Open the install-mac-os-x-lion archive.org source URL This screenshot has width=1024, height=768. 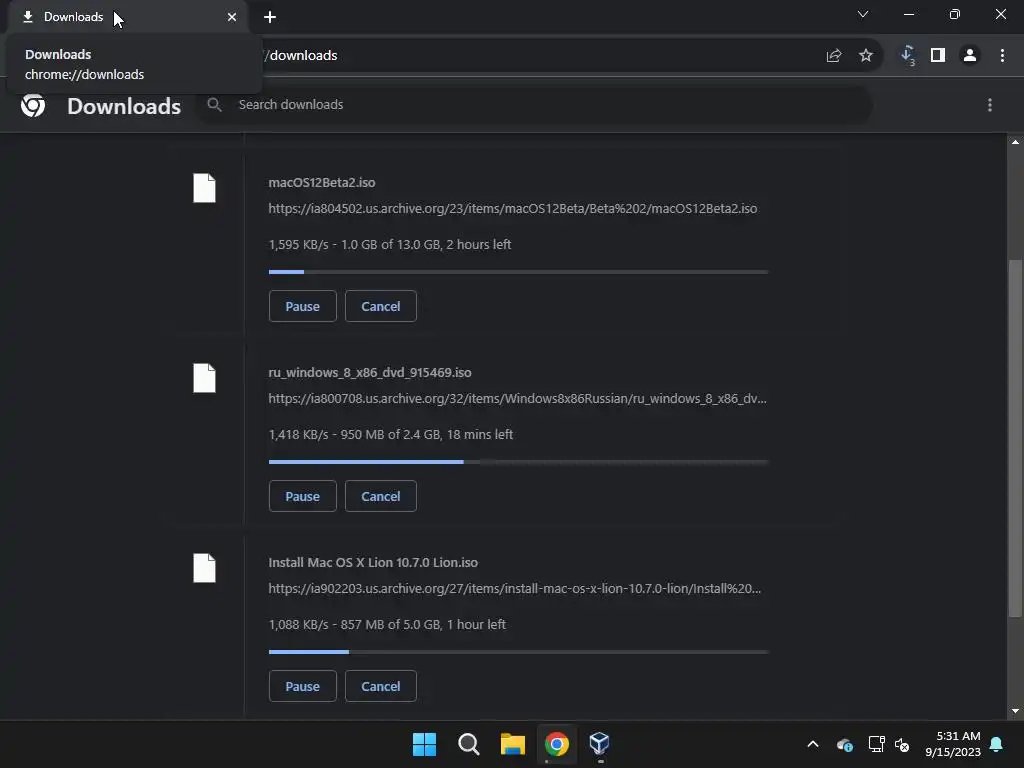pyautogui.click(x=515, y=589)
